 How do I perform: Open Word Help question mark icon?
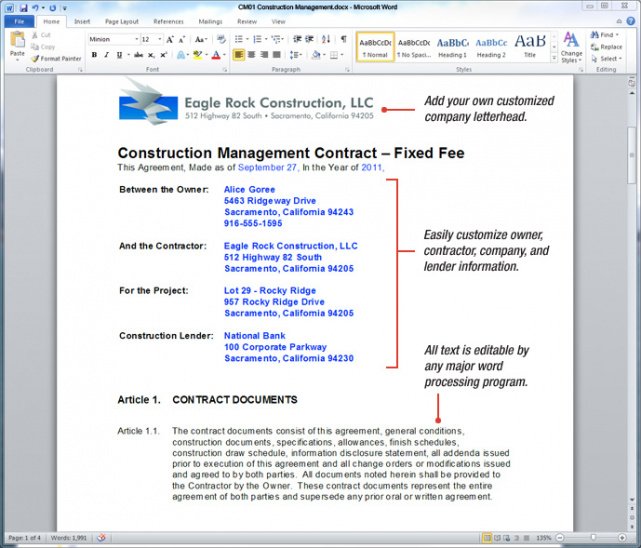631,21
